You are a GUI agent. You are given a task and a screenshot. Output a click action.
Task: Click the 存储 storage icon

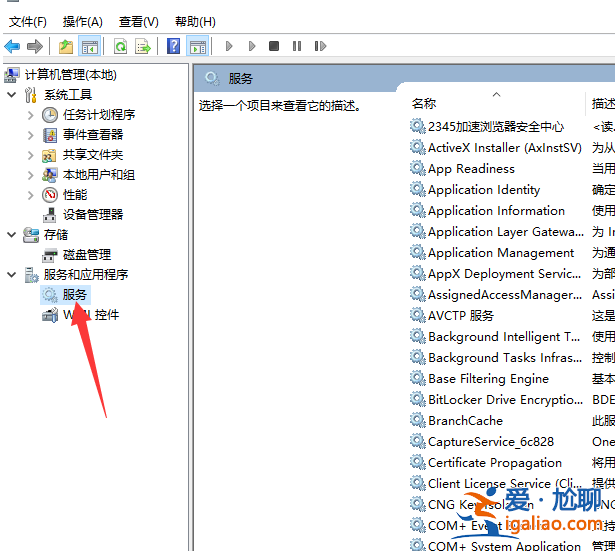pos(31,235)
